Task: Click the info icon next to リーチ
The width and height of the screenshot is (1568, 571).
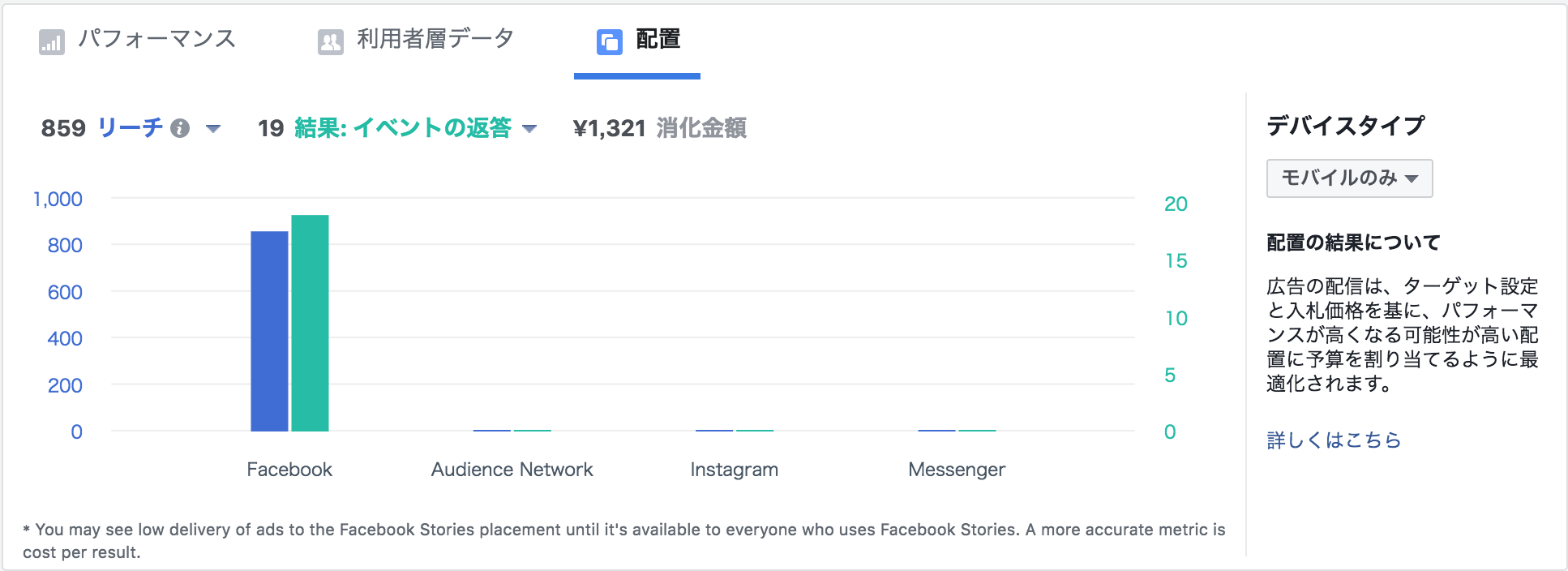Action: pyautogui.click(x=181, y=128)
